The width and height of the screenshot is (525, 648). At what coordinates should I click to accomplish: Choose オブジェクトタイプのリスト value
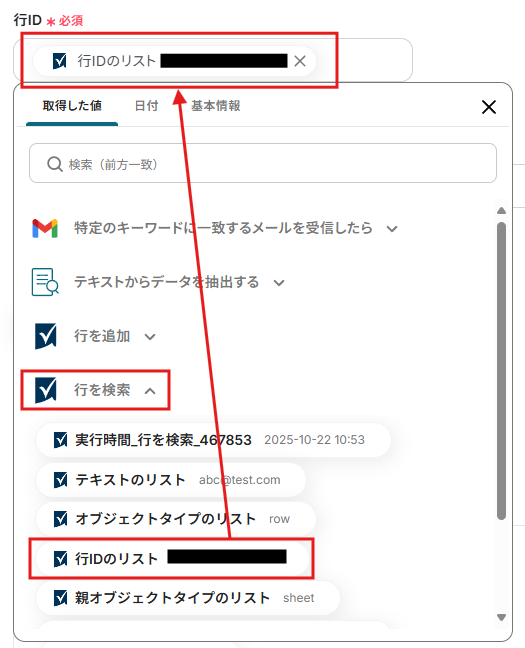click(176, 519)
